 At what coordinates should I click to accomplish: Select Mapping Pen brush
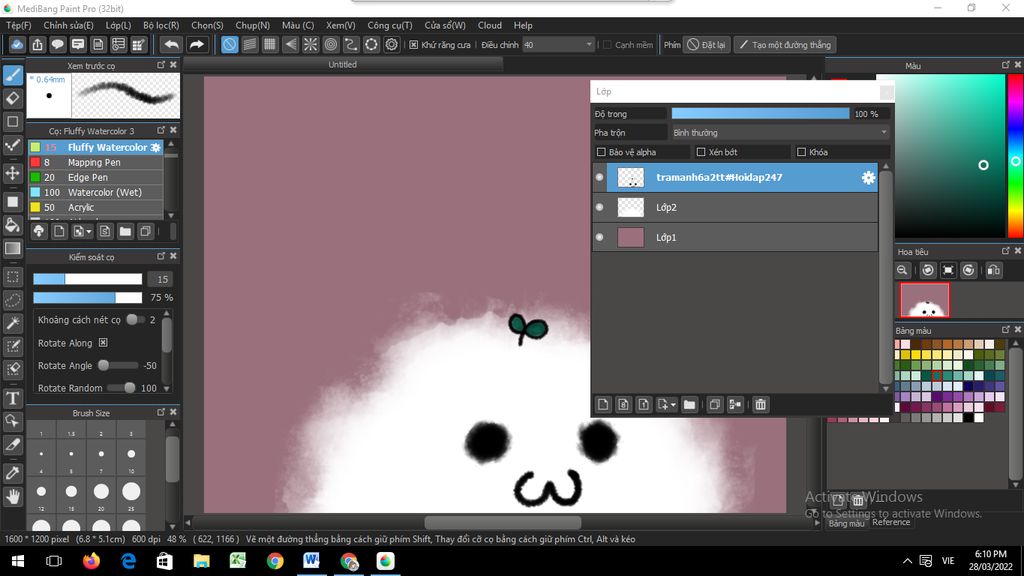pos(95,163)
